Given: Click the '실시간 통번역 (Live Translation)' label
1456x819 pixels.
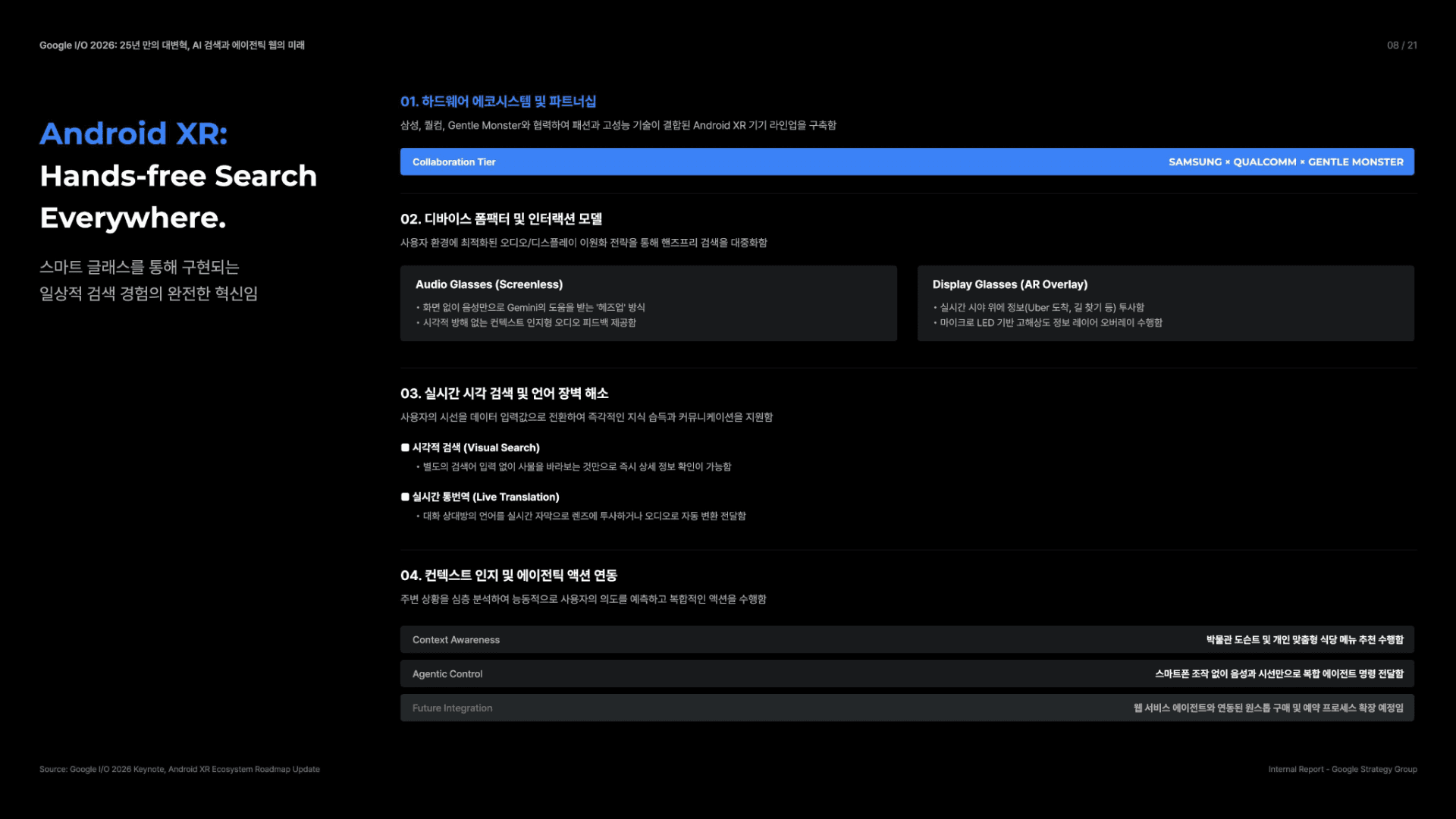Looking at the screenshot, I should click(x=486, y=497).
